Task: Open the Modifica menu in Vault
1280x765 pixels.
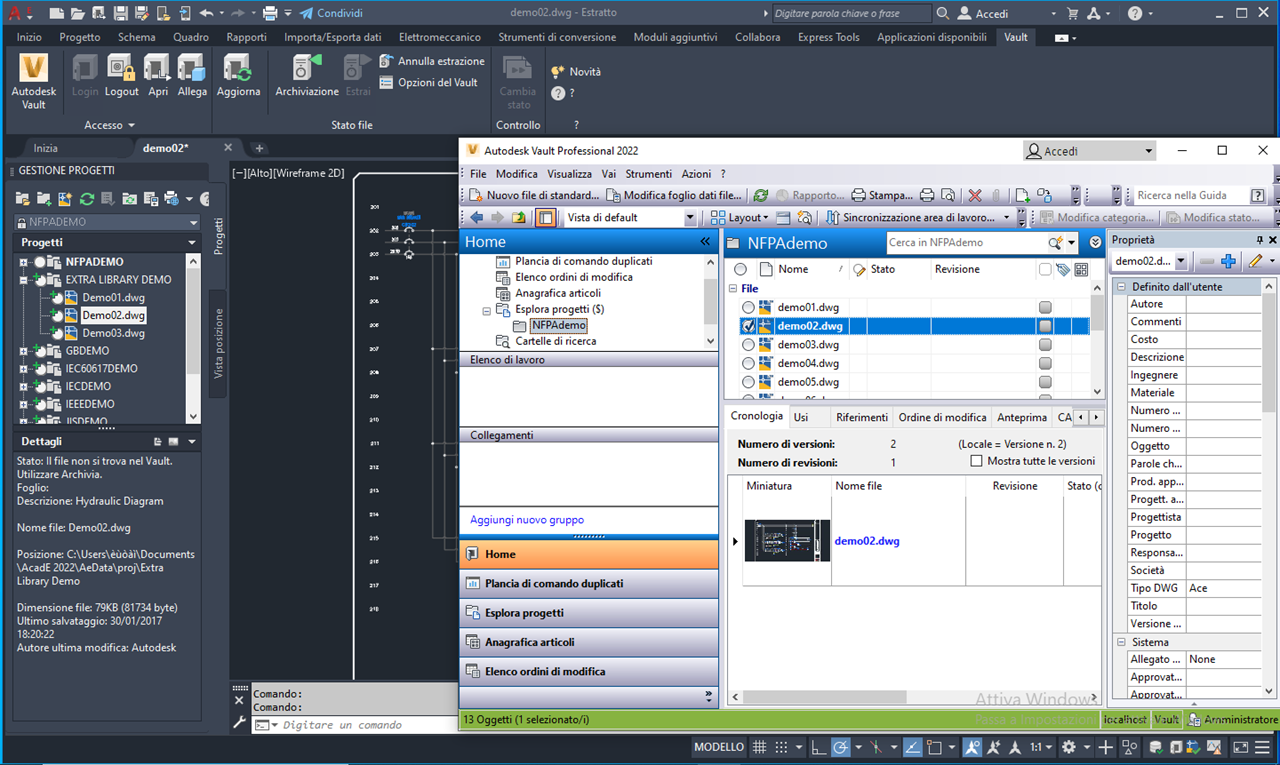Action: pos(516,174)
